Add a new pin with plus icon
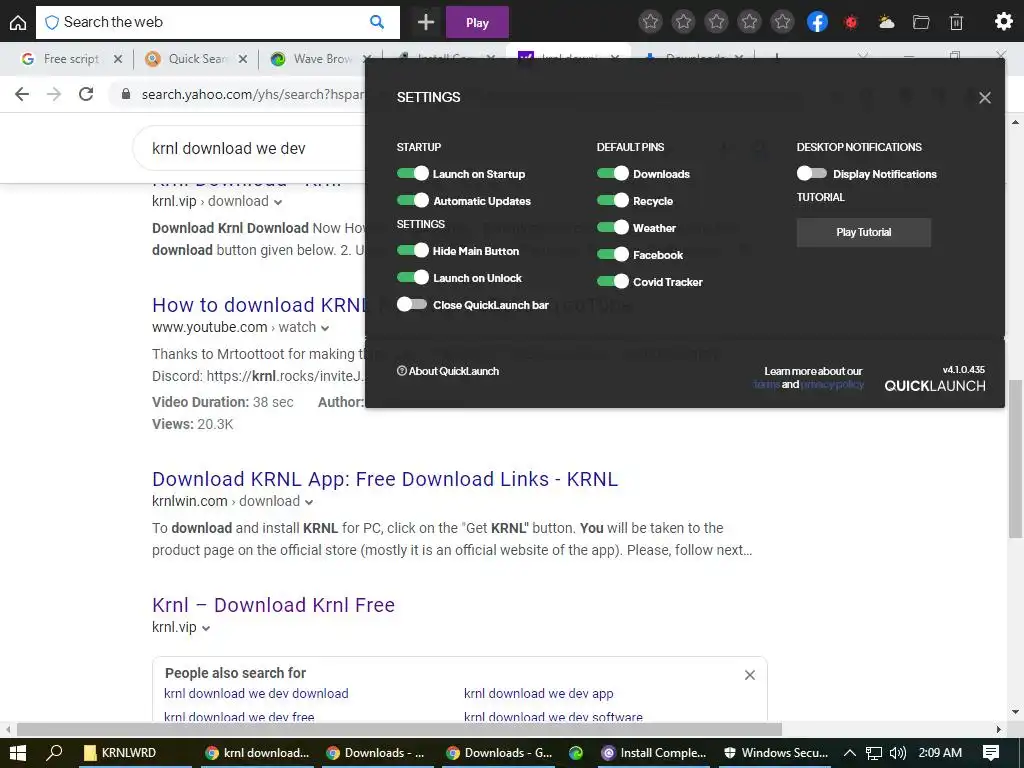This screenshot has width=1024, height=768. (x=426, y=22)
